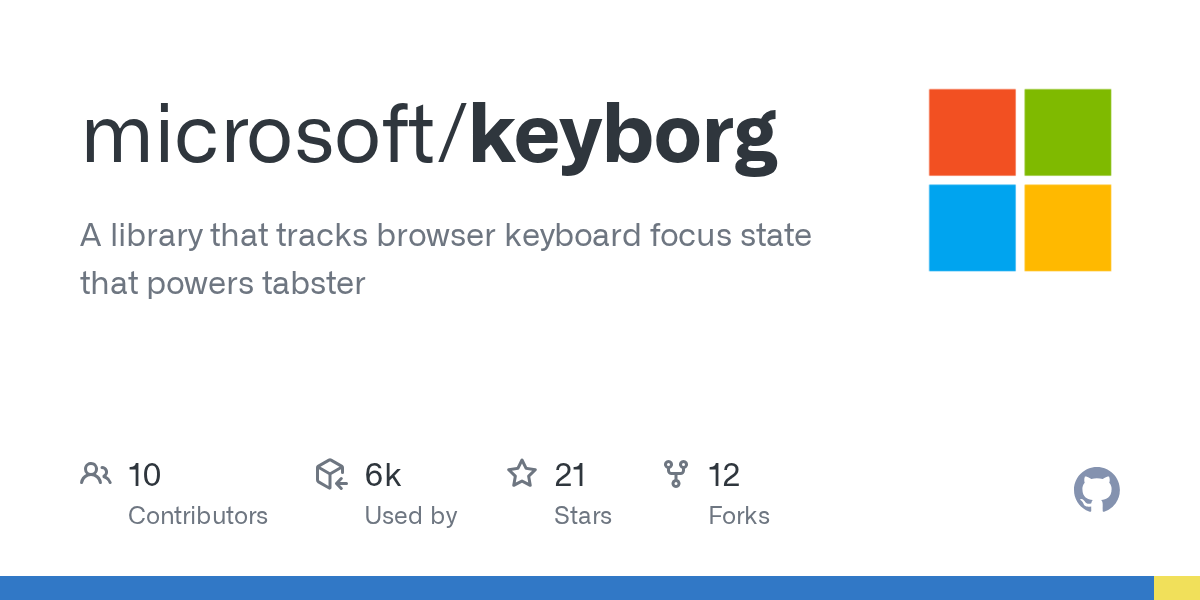Viewport: 1200px width, 600px height.
Task: Click the Forks label
Action: click(739, 516)
